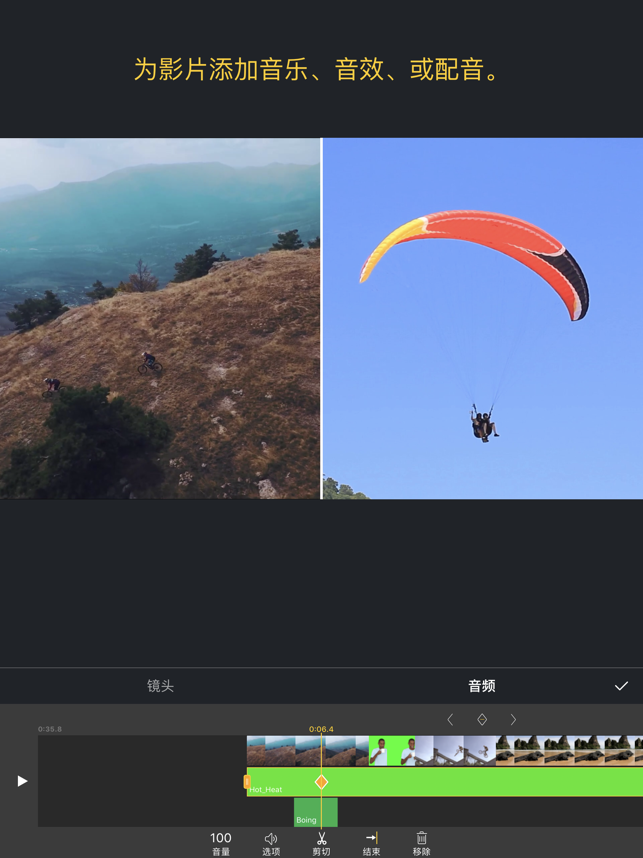
Task: Tap the orange handle at Hot_Heat track start
Action: 247,782
